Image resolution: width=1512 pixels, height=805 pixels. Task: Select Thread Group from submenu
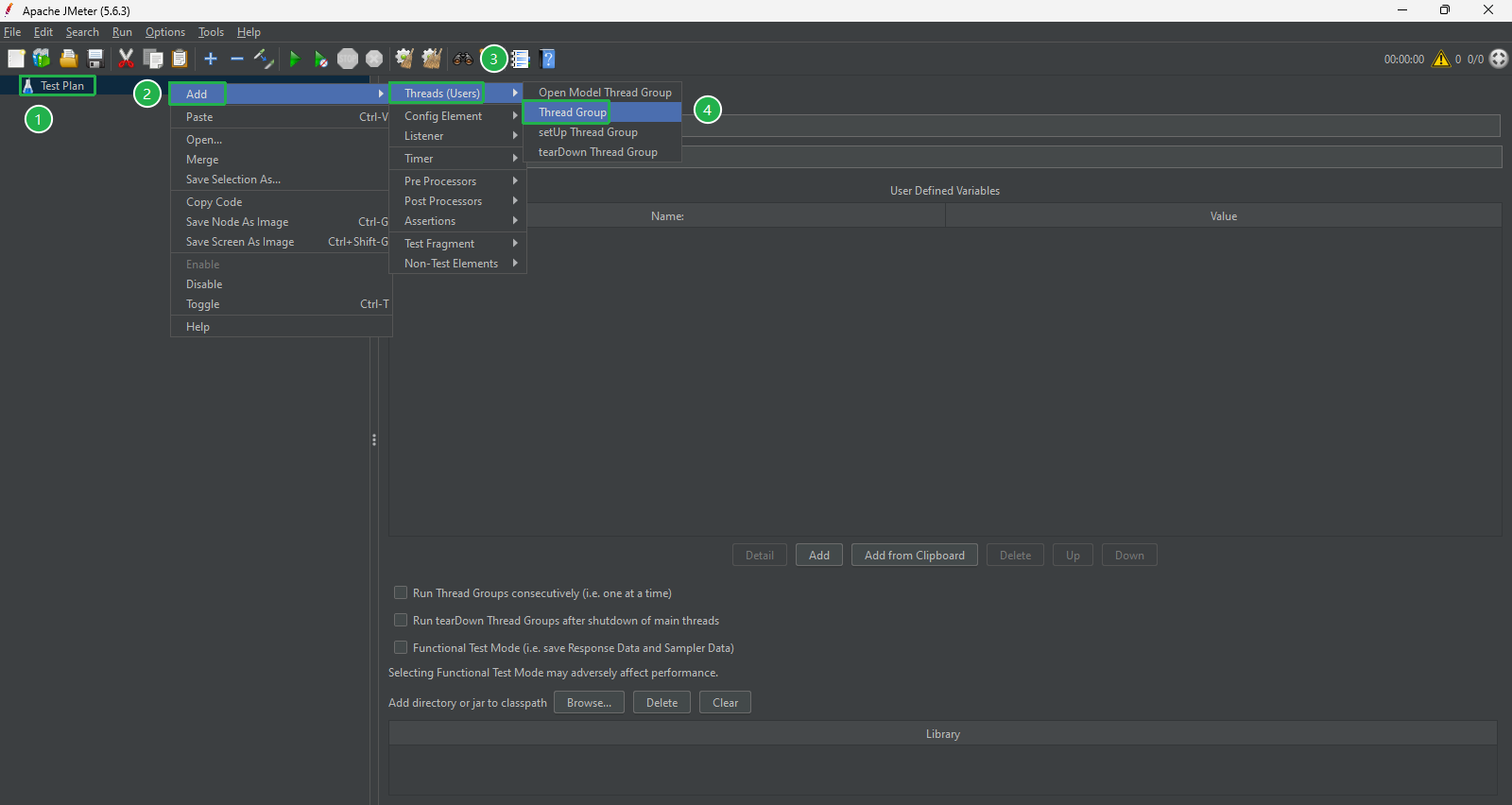coord(603,111)
